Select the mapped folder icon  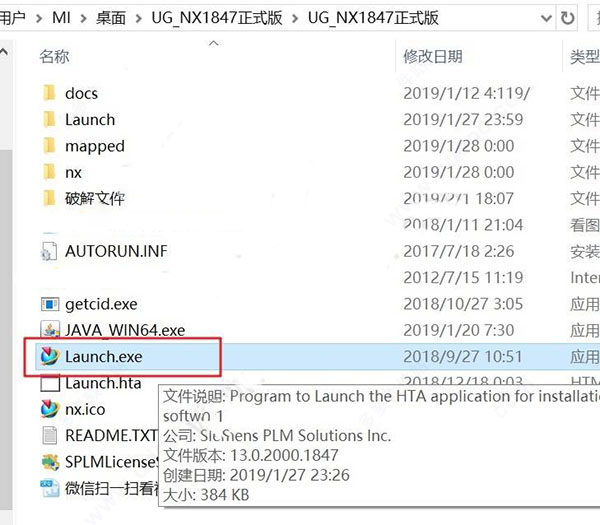click(x=49, y=146)
